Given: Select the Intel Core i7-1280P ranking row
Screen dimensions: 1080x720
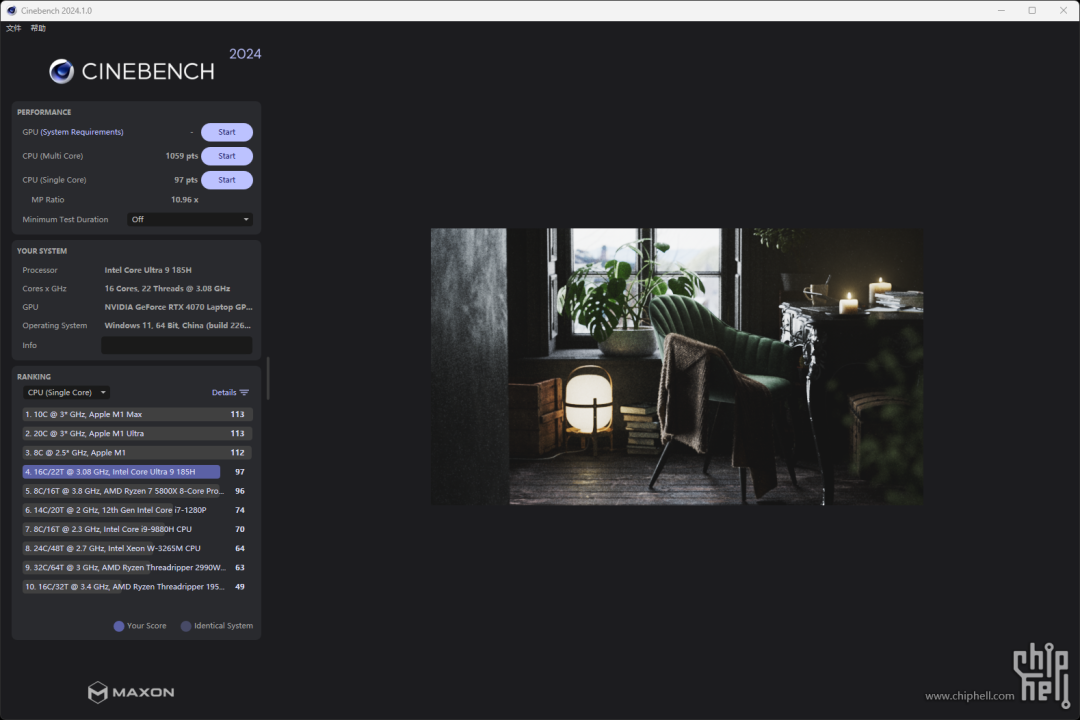Looking at the screenshot, I should point(138,511).
